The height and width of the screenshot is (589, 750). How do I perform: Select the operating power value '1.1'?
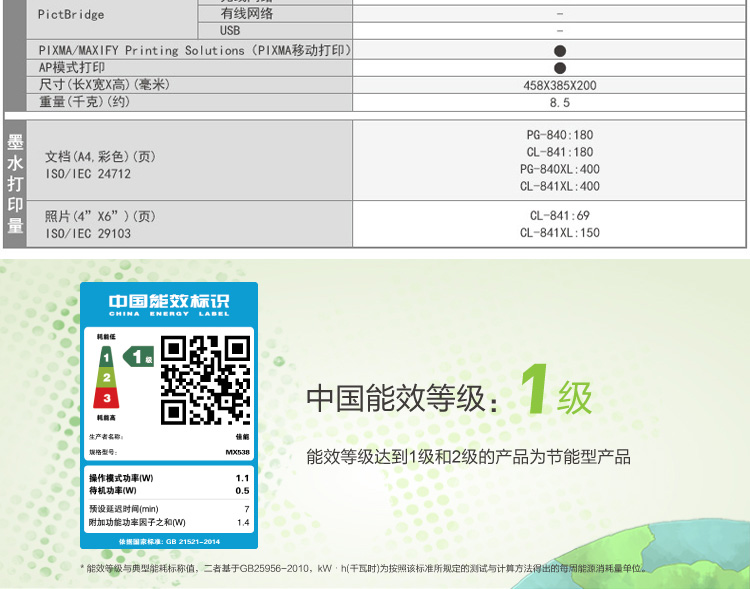pos(243,478)
